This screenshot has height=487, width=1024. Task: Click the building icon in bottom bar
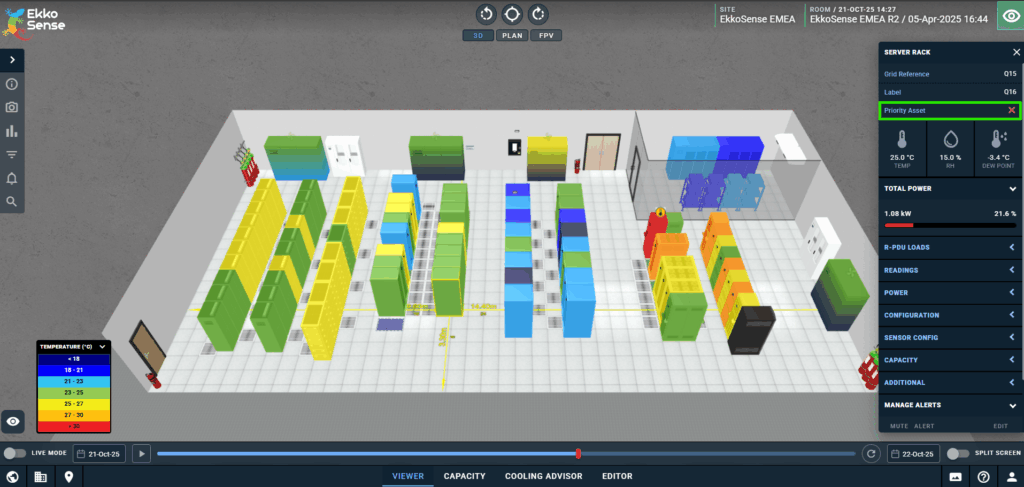[x=40, y=477]
